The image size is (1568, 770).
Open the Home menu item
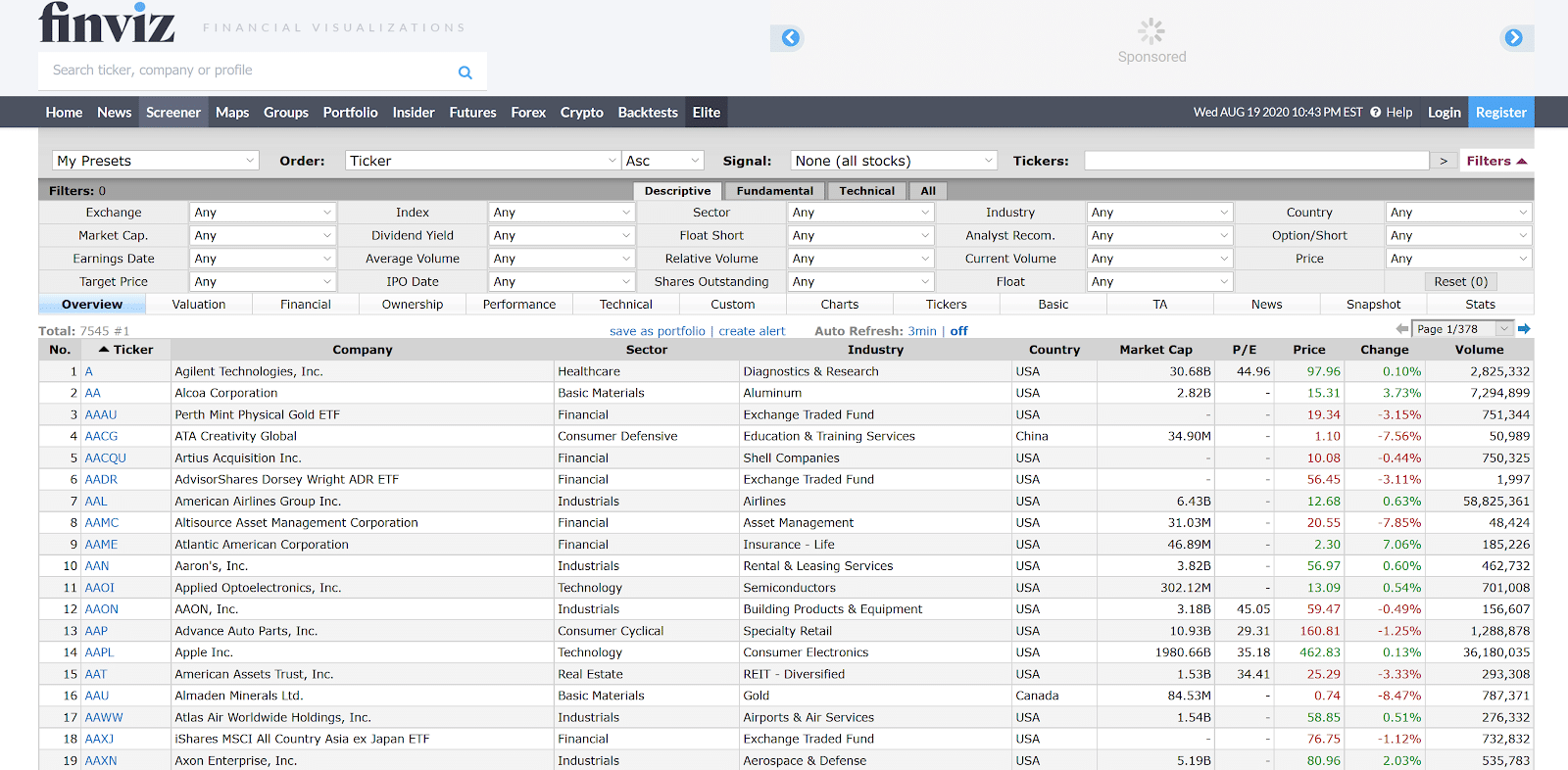pyautogui.click(x=65, y=113)
